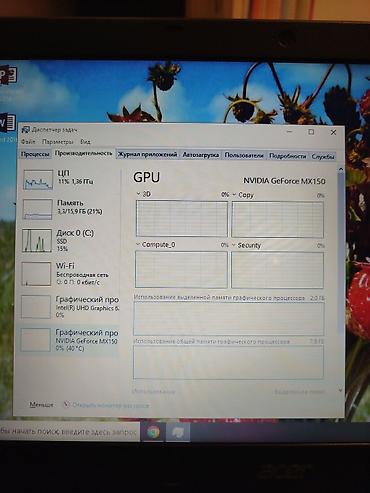Image resolution: width=370 pixels, height=493 pixels.
Task: Switch to the Пользователи tab
Action: pyautogui.click(x=244, y=155)
